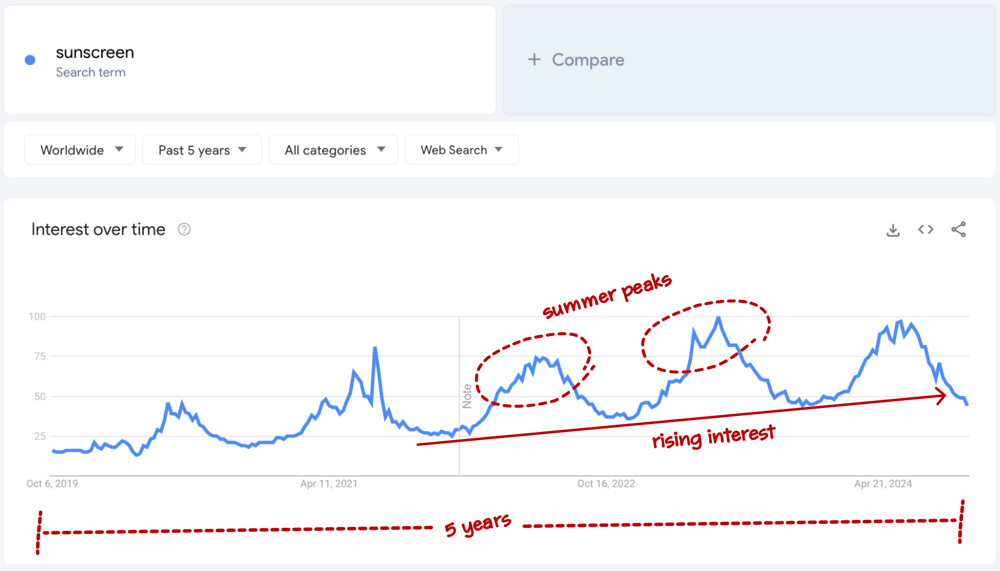
Task: Click the blue dot next to sunscreen
Action: point(30,60)
